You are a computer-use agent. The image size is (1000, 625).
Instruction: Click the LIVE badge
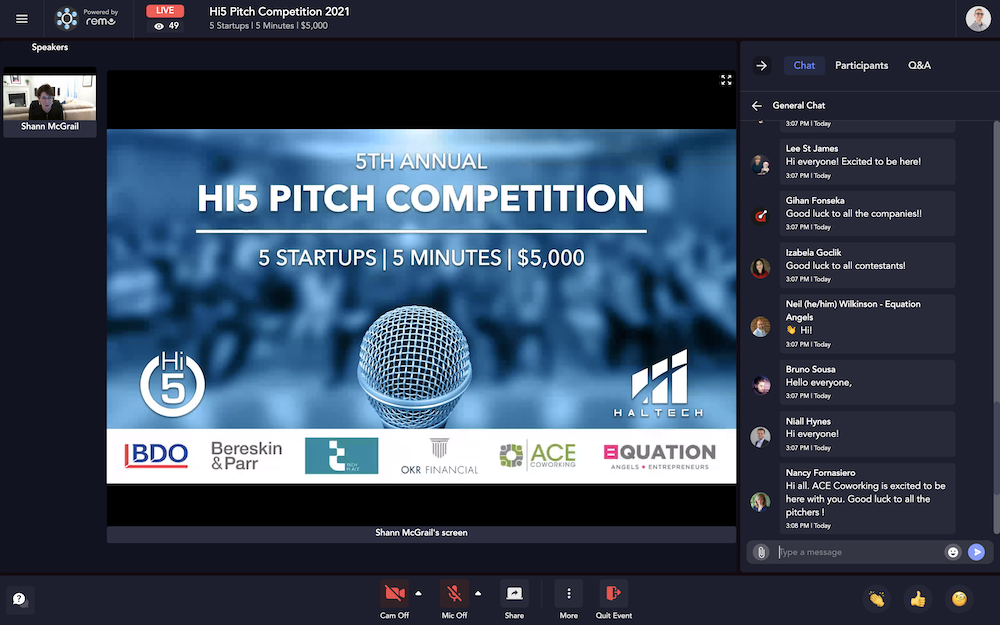point(165,11)
